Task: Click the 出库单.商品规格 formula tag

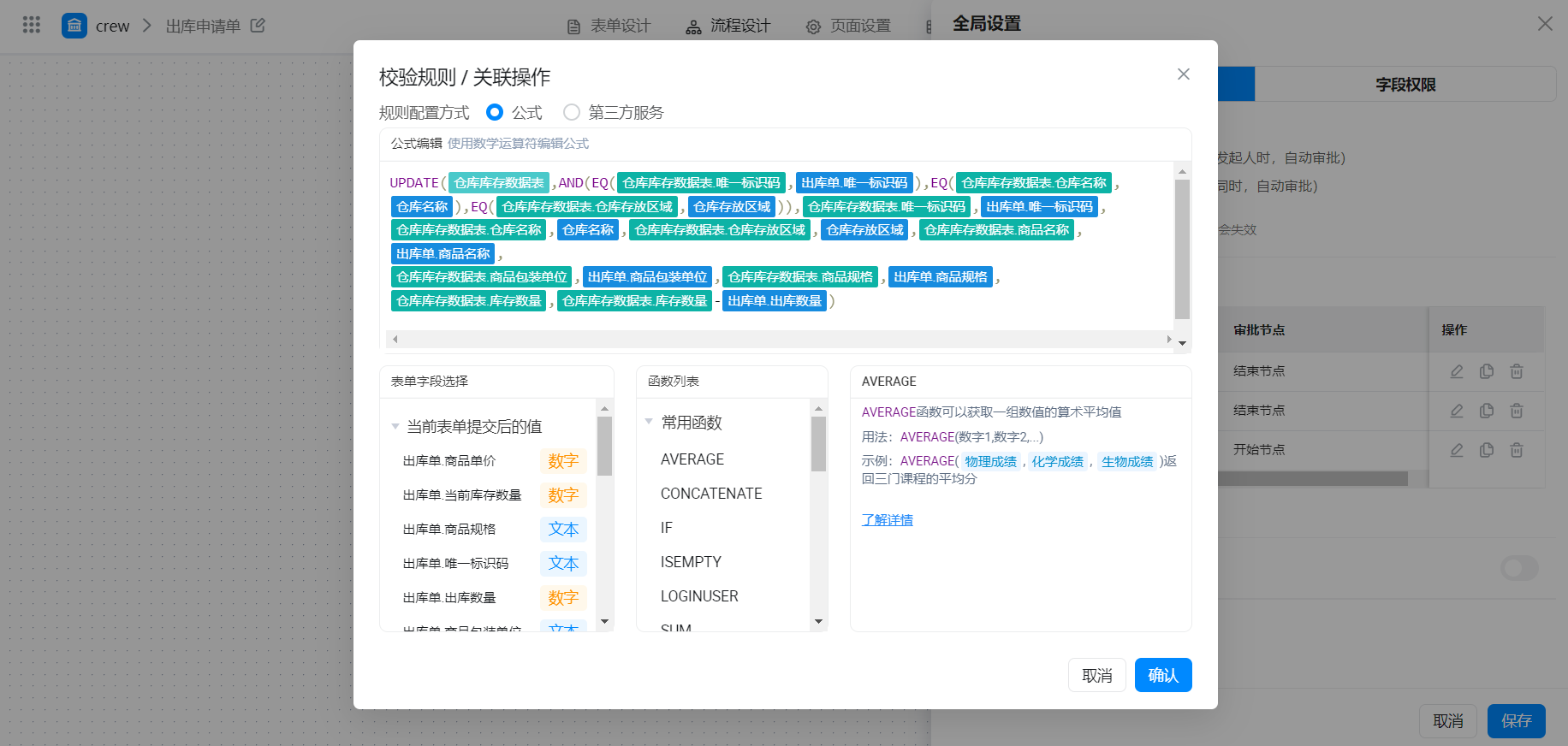Action: [941, 277]
